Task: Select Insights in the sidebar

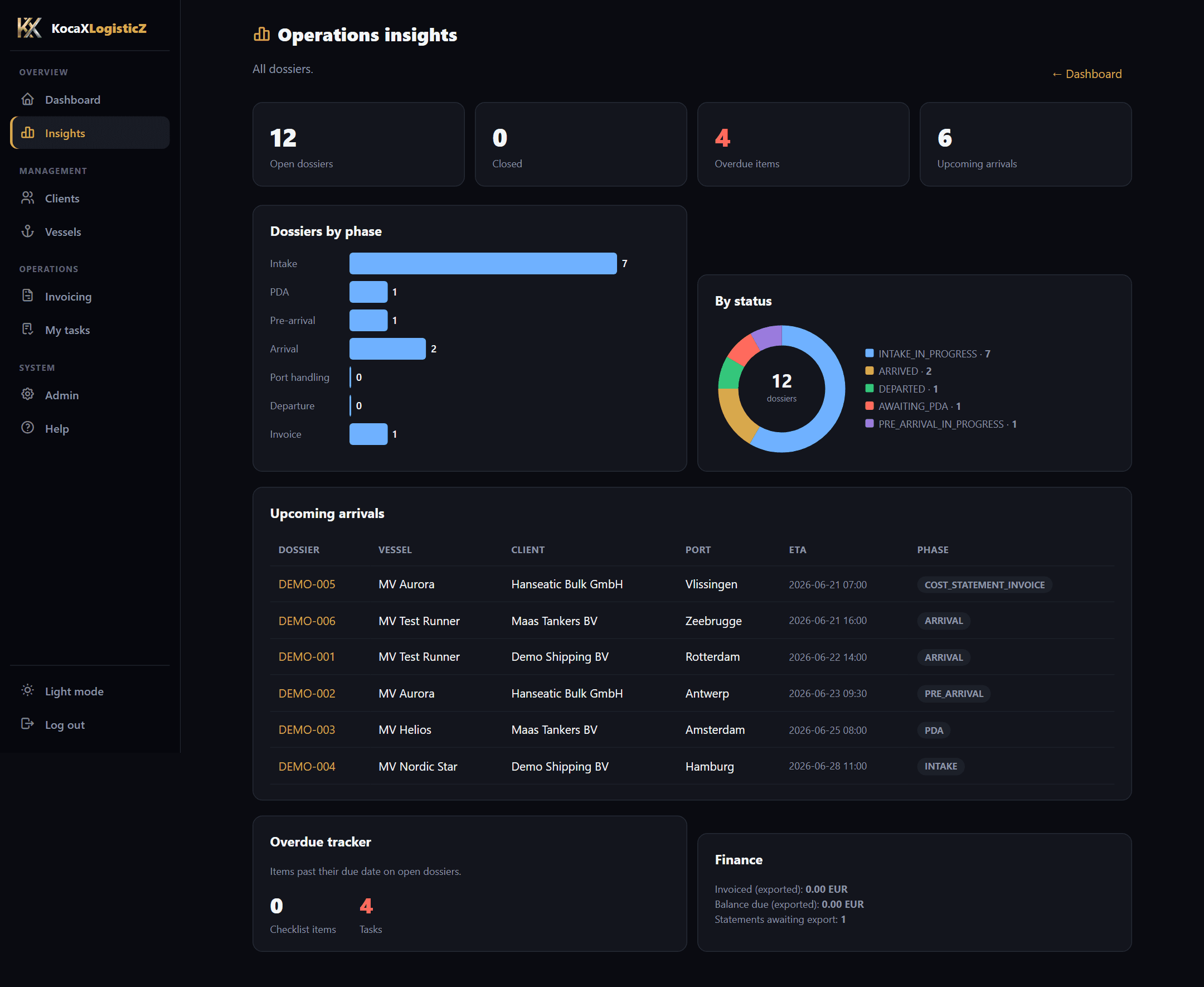Action: pyautogui.click(x=90, y=133)
